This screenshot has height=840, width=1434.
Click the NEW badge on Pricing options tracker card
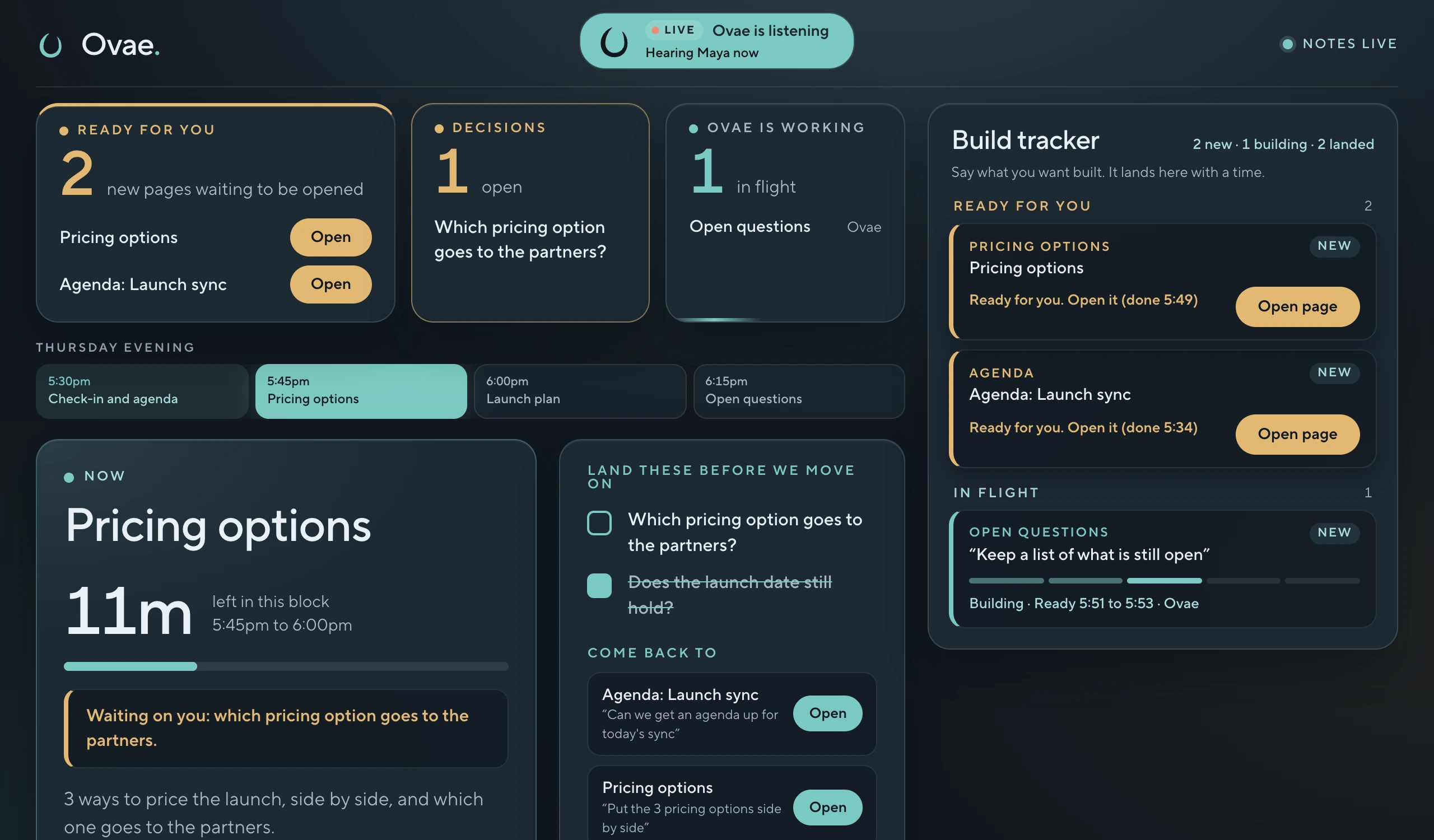click(x=1334, y=246)
